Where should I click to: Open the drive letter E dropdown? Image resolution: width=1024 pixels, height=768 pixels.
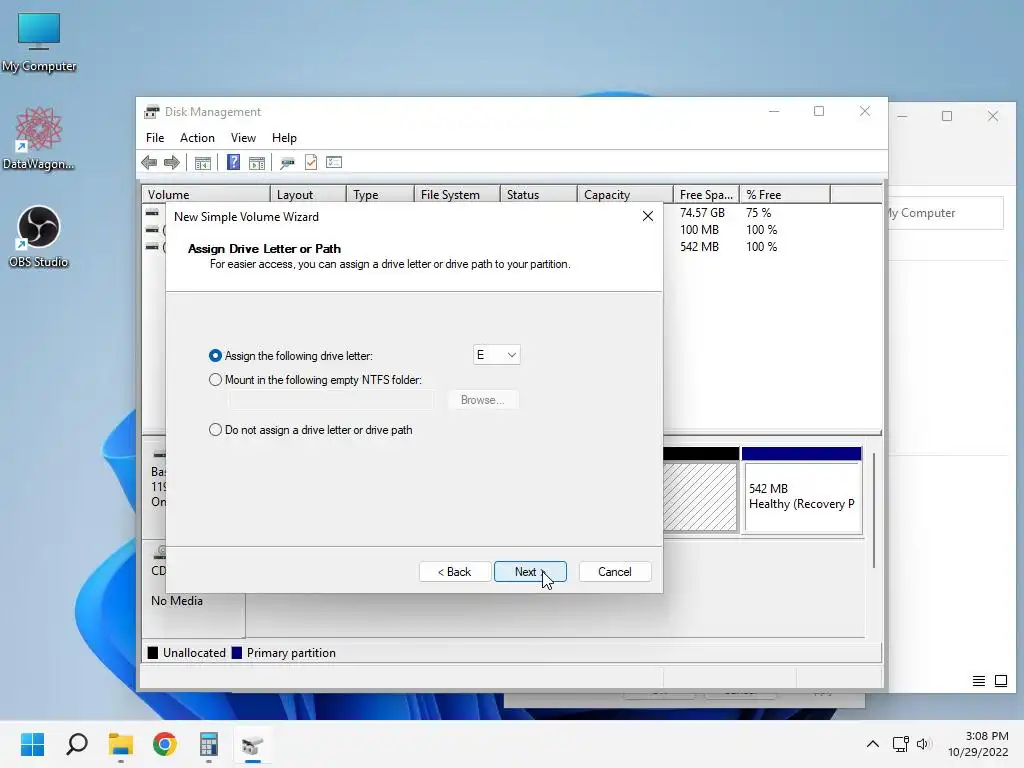(496, 355)
